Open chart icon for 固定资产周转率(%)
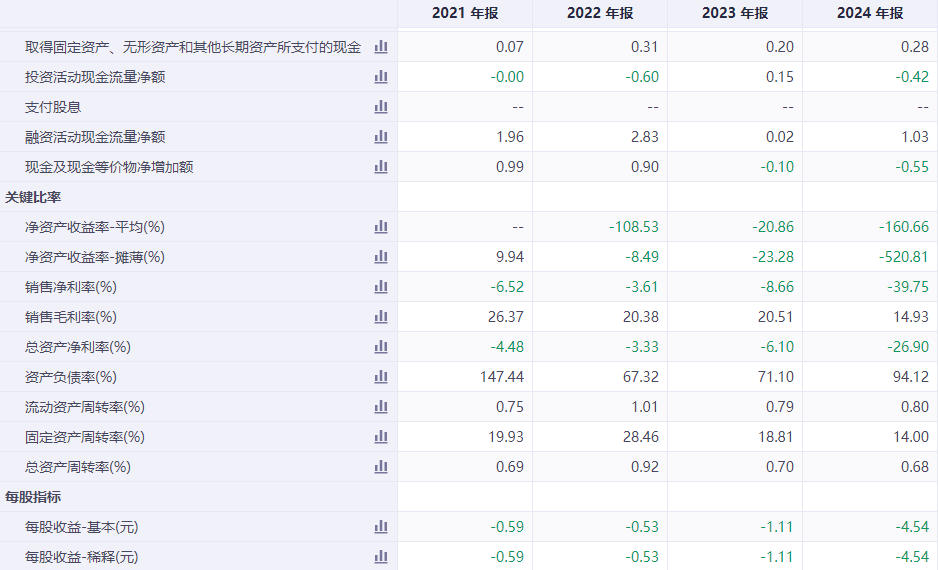The height and width of the screenshot is (570, 938). click(x=380, y=437)
